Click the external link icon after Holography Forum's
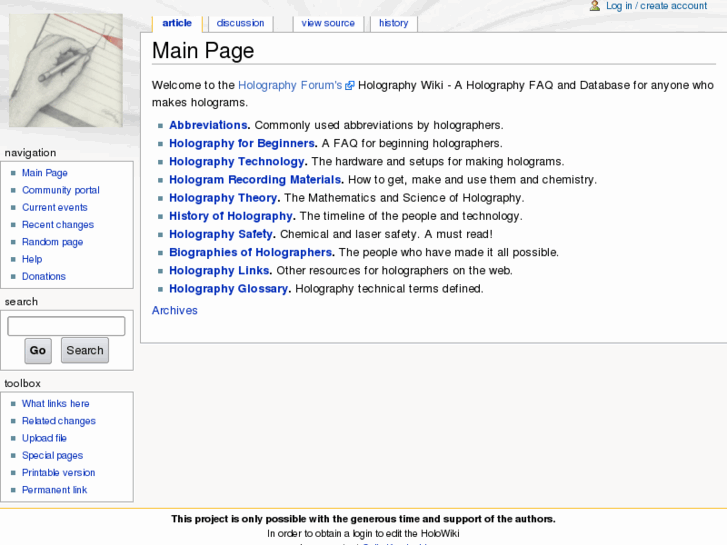The height and width of the screenshot is (545, 727). point(350,85)
